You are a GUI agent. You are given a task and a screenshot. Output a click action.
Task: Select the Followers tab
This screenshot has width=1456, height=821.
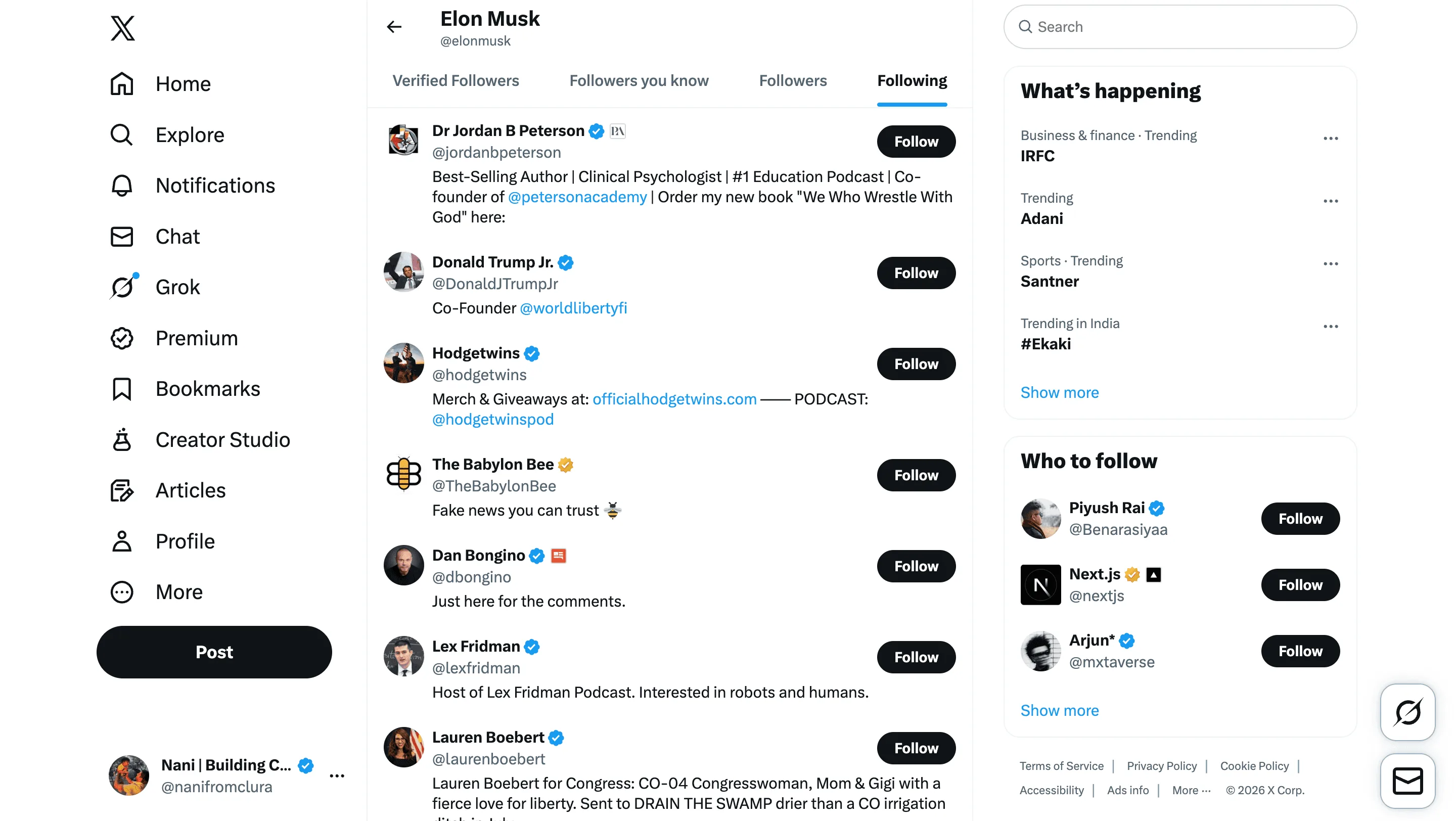(793, 81)
